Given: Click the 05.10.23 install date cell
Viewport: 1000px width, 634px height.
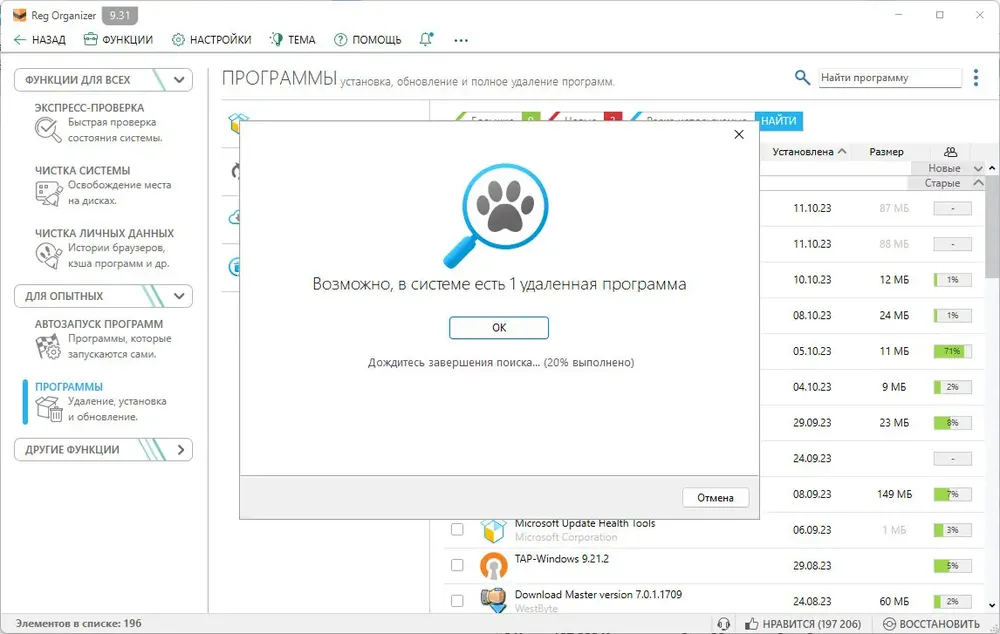Looking at the screenshot, I should tap(812, 351).
